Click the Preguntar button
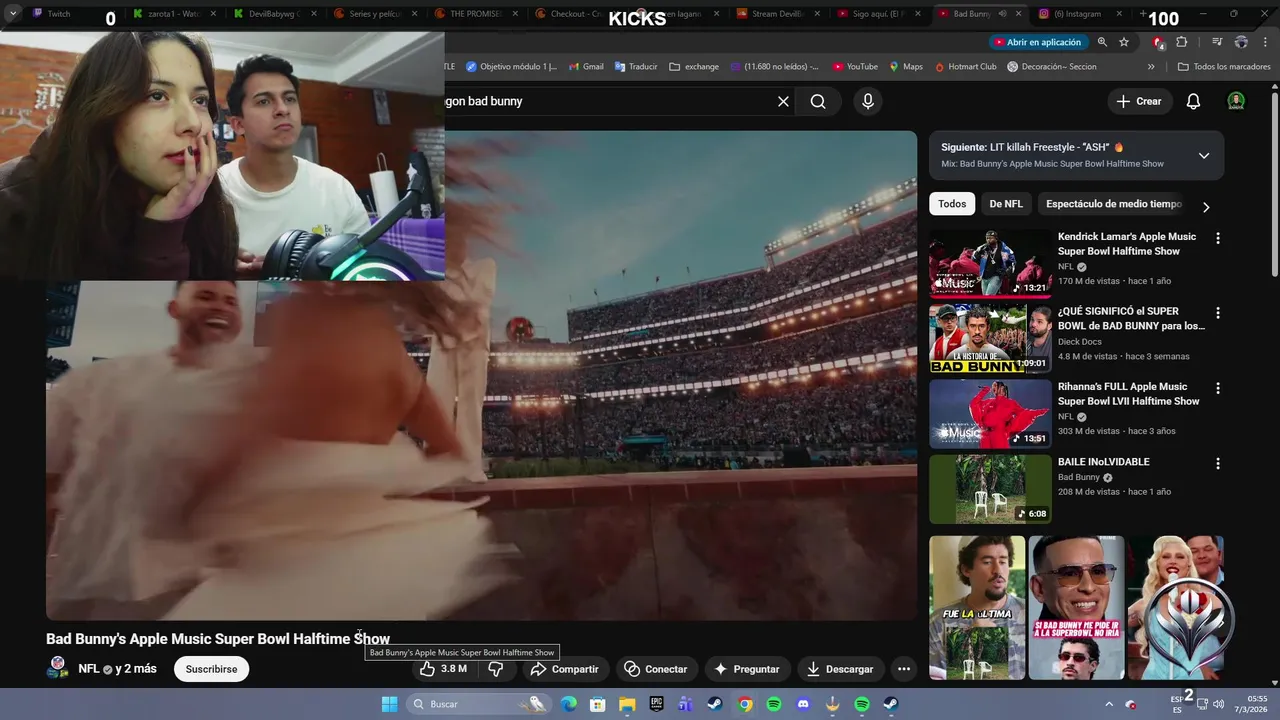The height and width of the screenshot is (720, 1280). pyautogui.click(x=746, y=669)
